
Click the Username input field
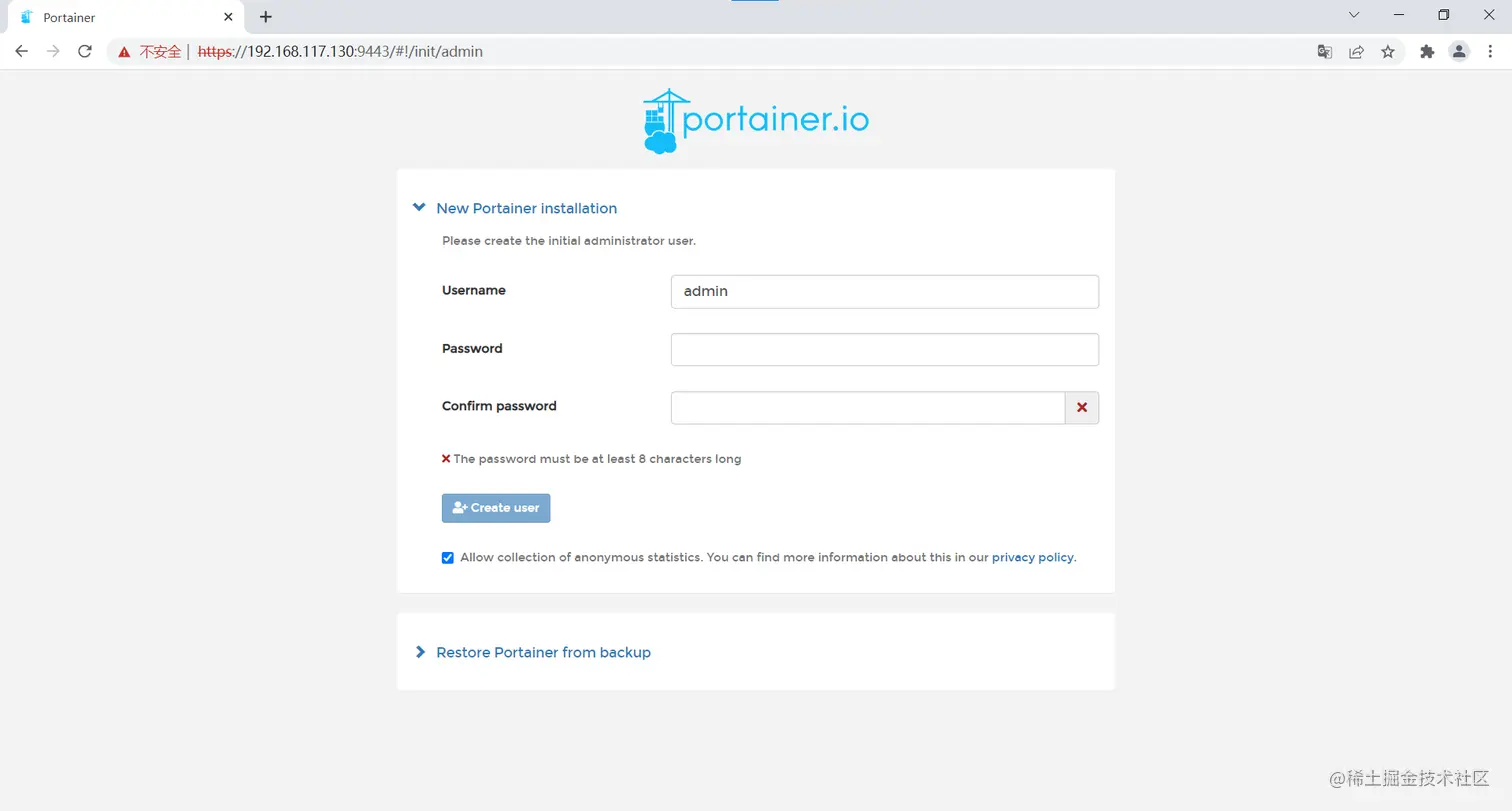click(885, 292)
